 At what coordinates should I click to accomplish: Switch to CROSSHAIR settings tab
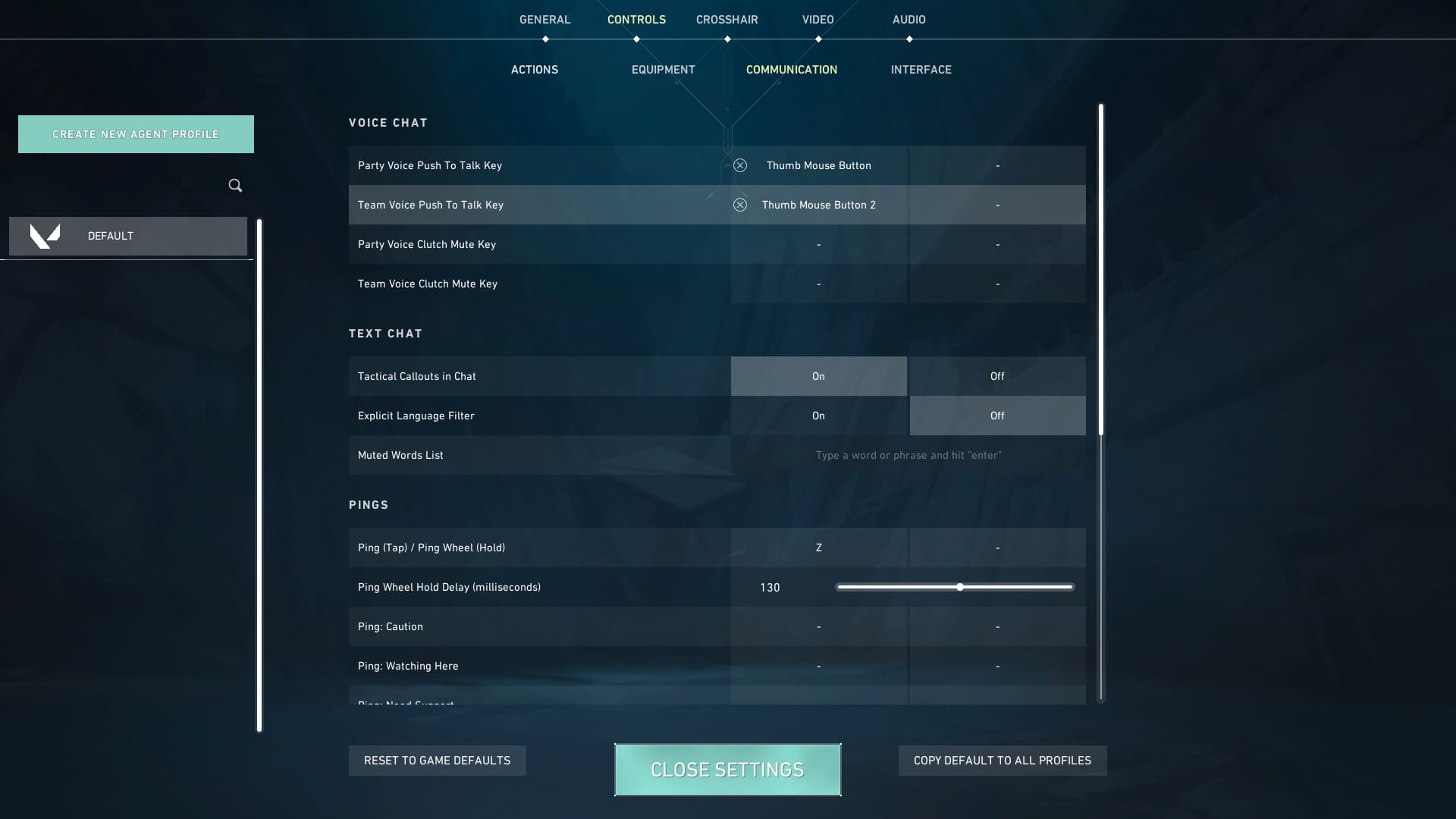[x=727, y=19]
